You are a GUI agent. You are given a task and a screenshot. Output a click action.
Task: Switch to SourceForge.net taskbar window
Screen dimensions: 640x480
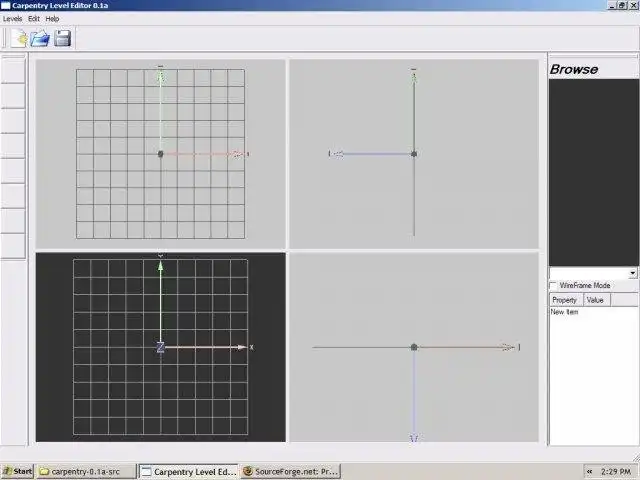(291, 471)
